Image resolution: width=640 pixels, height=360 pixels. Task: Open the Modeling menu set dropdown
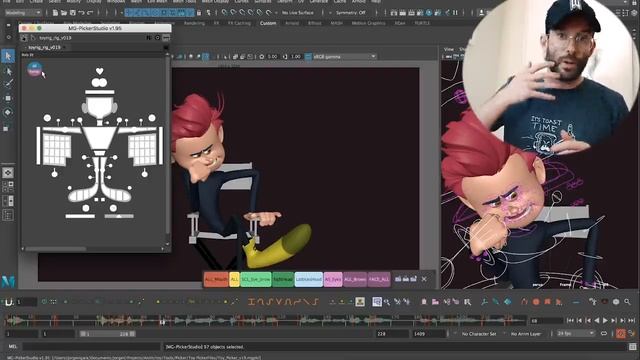coord(23,13)
